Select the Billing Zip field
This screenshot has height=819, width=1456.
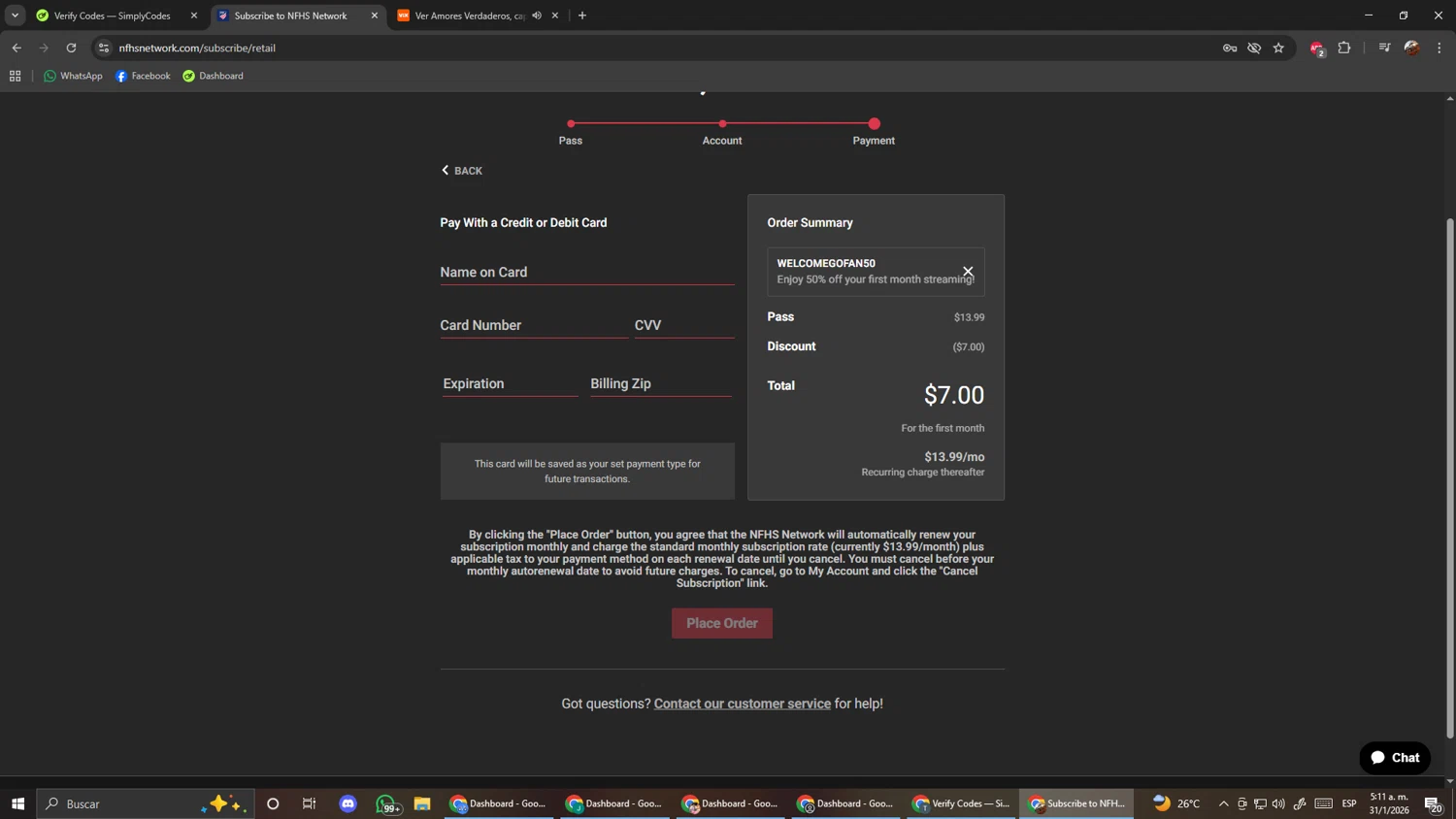pyautogui.click(x=661, y=384)
